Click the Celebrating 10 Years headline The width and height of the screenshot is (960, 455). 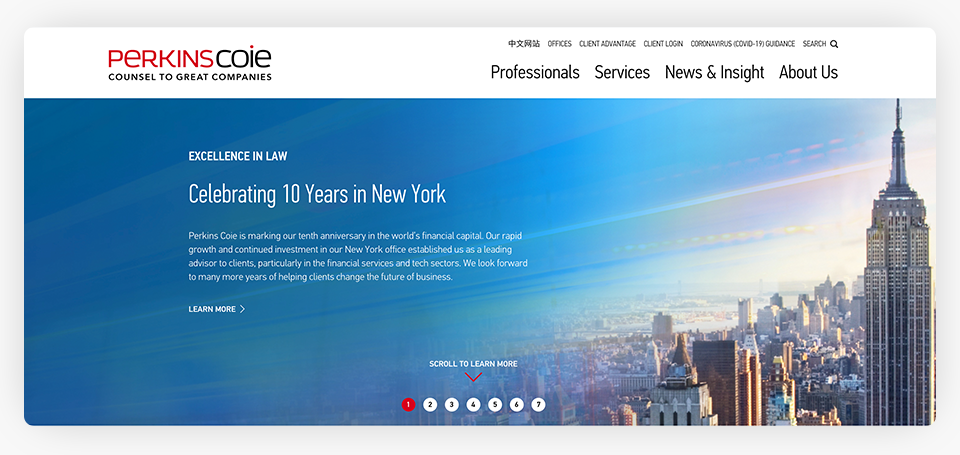click(317, 193)
